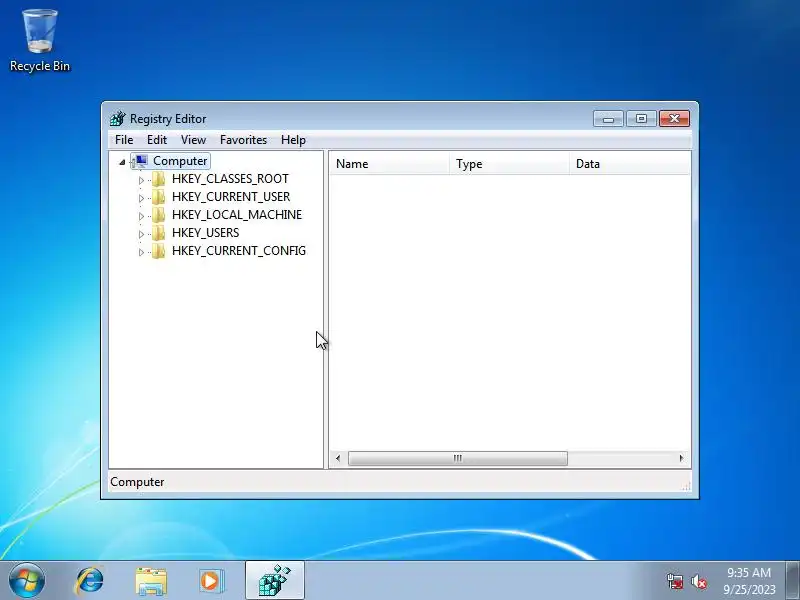Select the HKEY_USERS label
This screenshot has height=600, width=800.
point(206,233)
